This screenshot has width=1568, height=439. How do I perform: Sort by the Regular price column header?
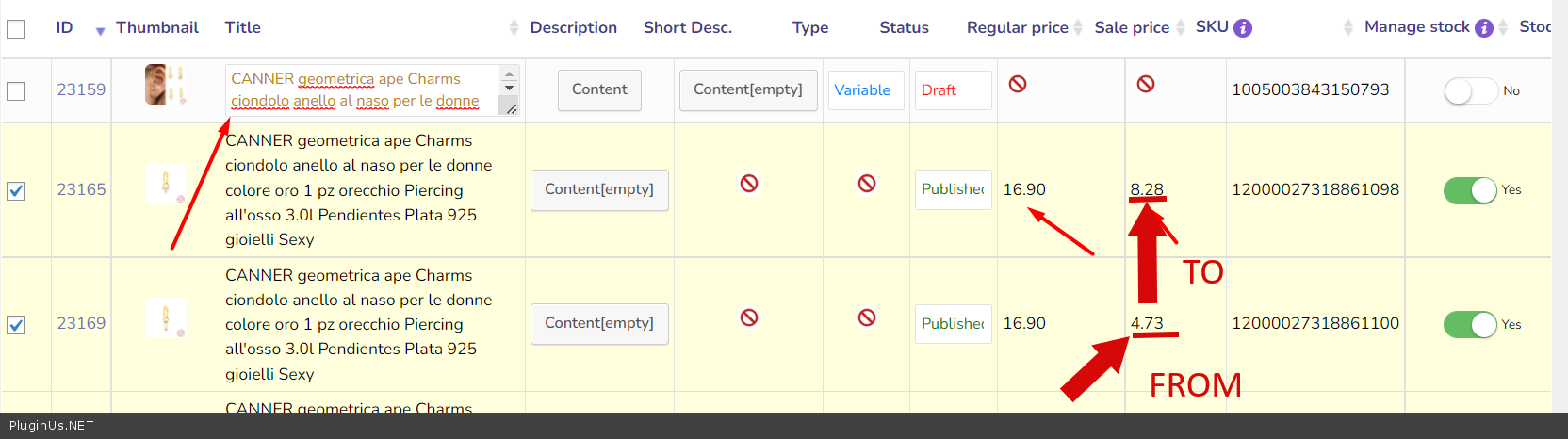(x=1017, y=27)
